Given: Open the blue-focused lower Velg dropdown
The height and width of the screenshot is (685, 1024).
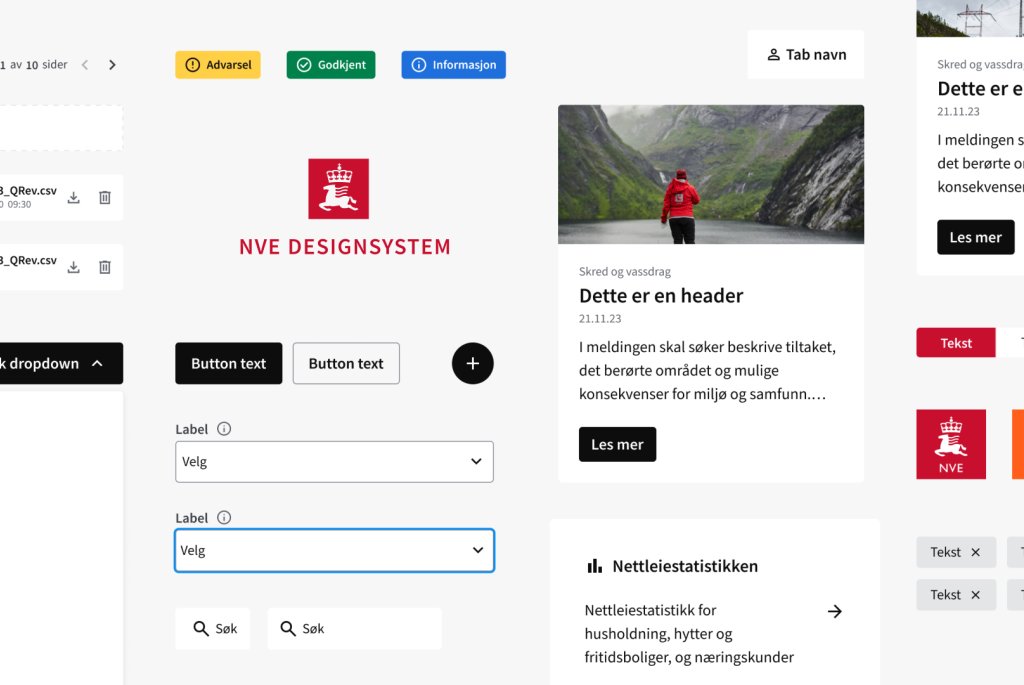Looking at the screenshot, I should click(334, 550).
